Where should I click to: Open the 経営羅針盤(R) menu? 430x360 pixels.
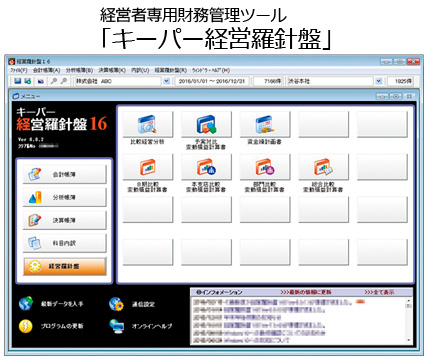170,70
